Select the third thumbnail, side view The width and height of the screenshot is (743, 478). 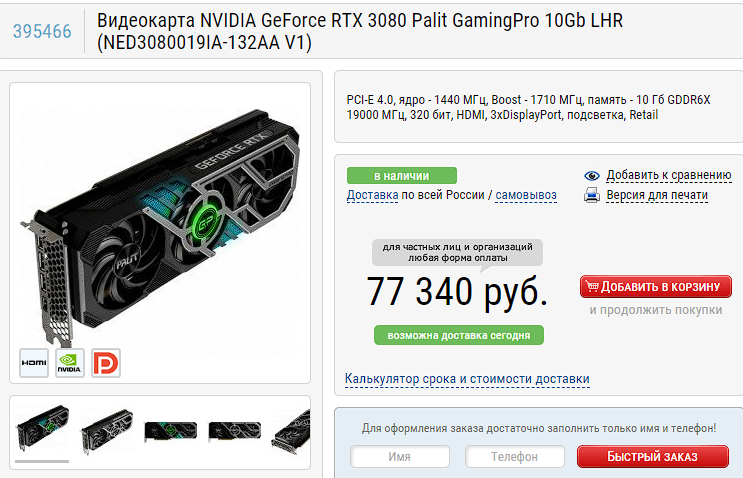pyautogui.click(x=171, y=431)
